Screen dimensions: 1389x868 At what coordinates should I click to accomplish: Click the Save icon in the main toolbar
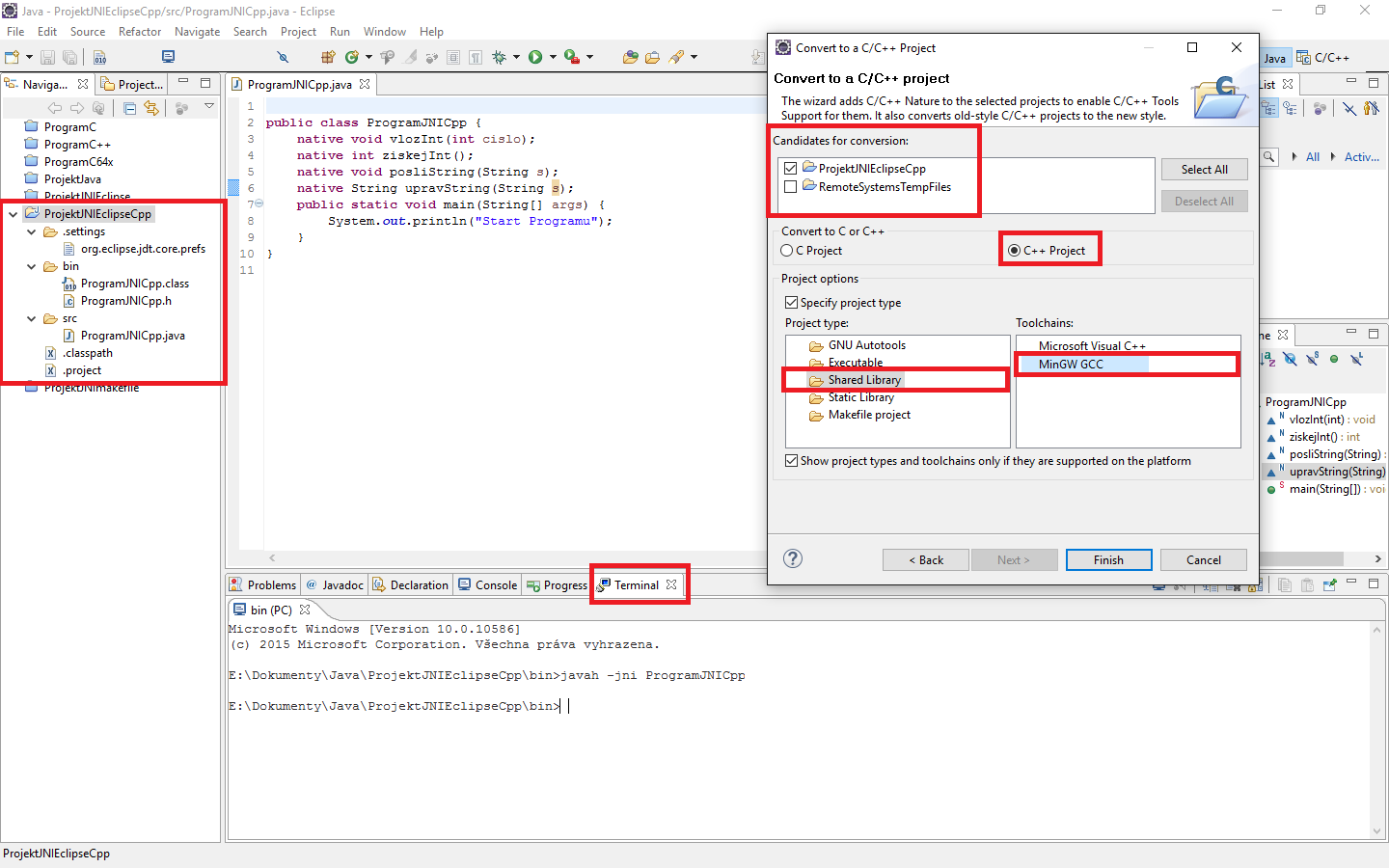(47, 57)
